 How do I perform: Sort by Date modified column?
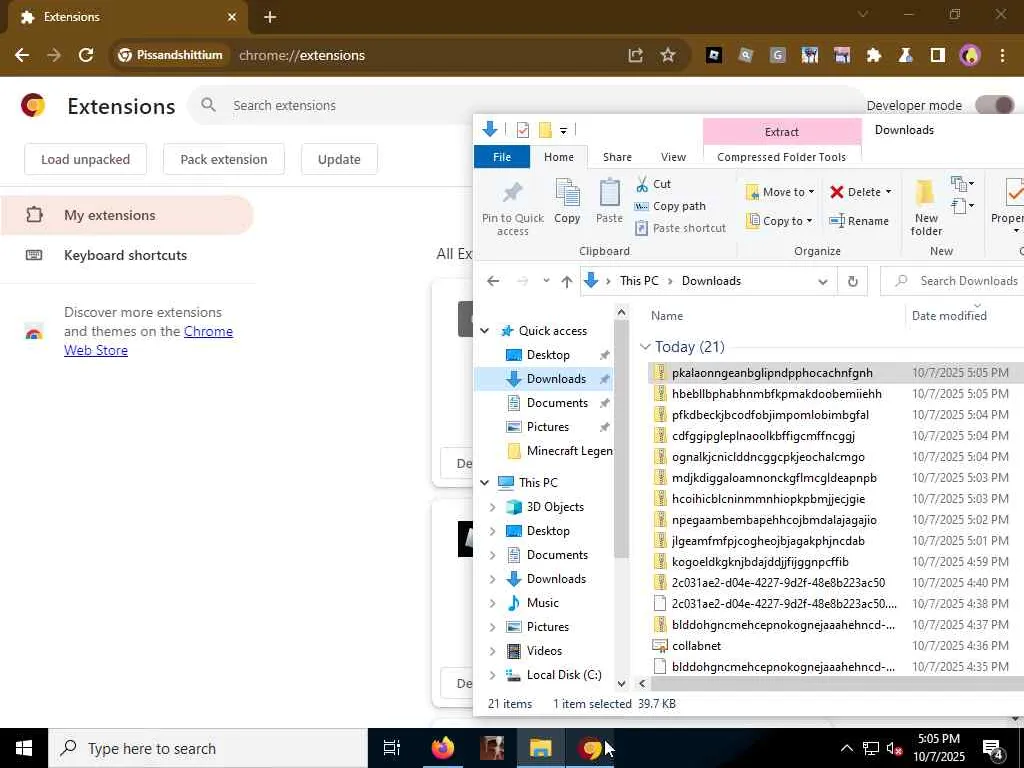pyautogui.click(x=949, y=315)
